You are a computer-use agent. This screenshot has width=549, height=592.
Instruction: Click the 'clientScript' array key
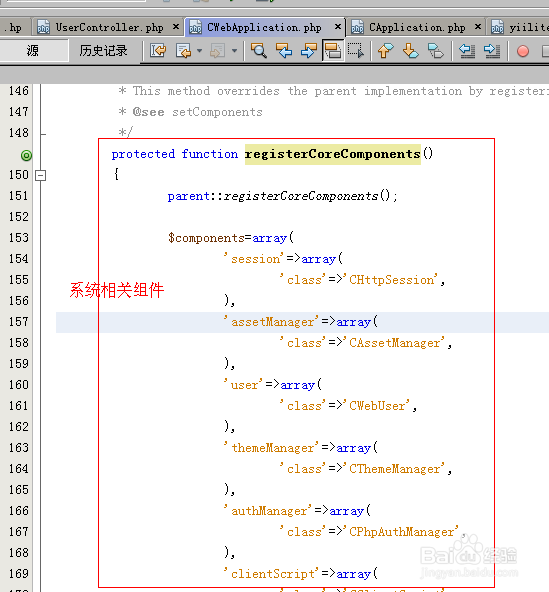271,574
